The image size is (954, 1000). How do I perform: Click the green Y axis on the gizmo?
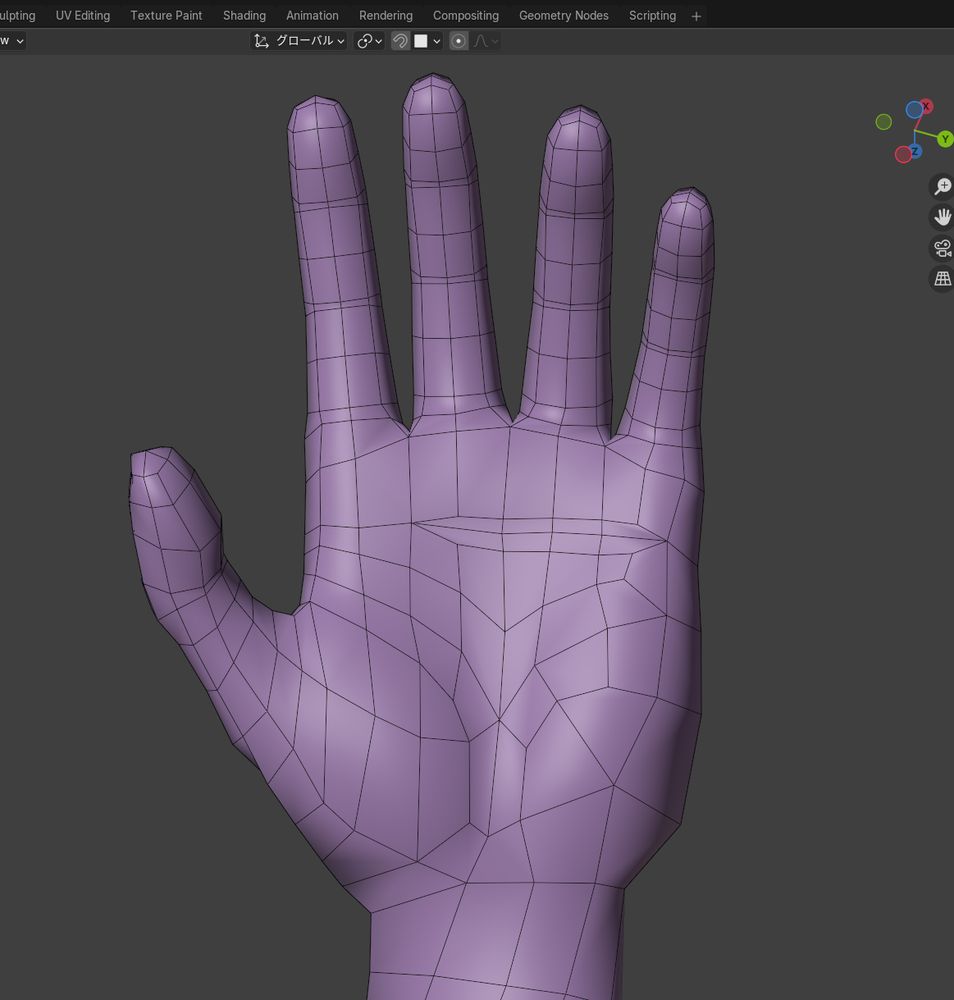[945, 138]
